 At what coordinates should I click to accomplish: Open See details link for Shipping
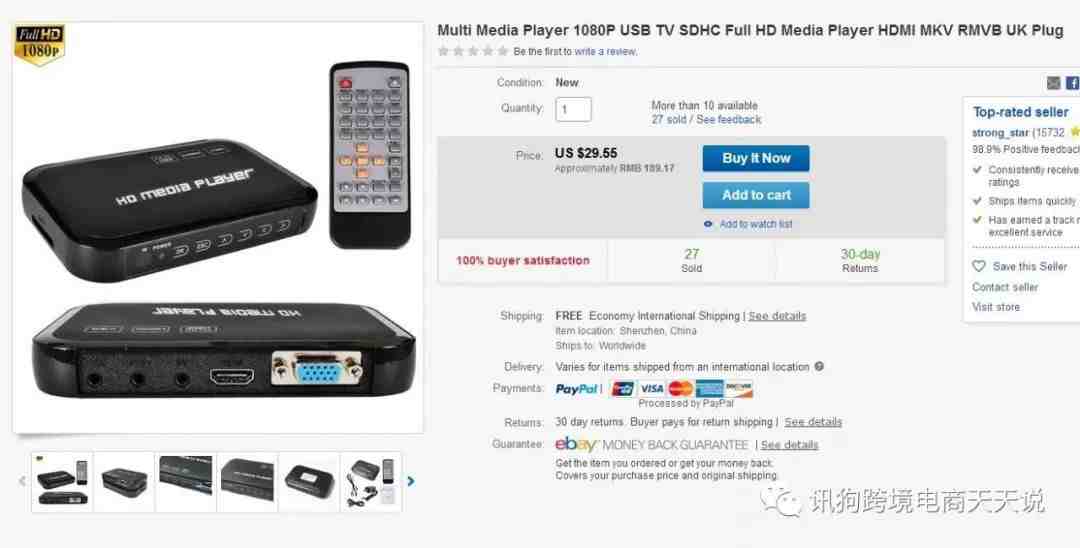(x=777, y=316)
